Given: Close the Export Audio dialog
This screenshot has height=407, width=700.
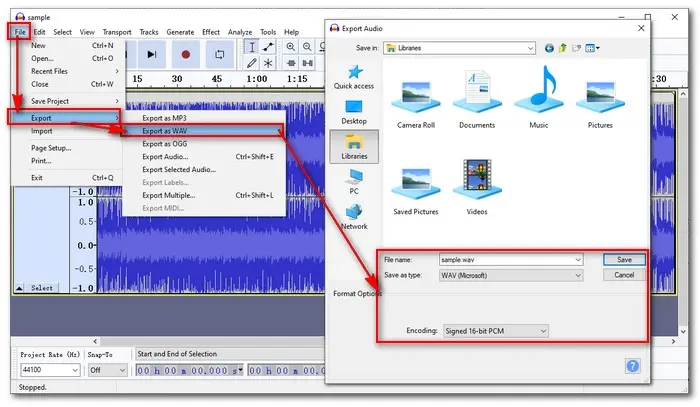Looking at the screenshot, I should click(x=641, y=28).
